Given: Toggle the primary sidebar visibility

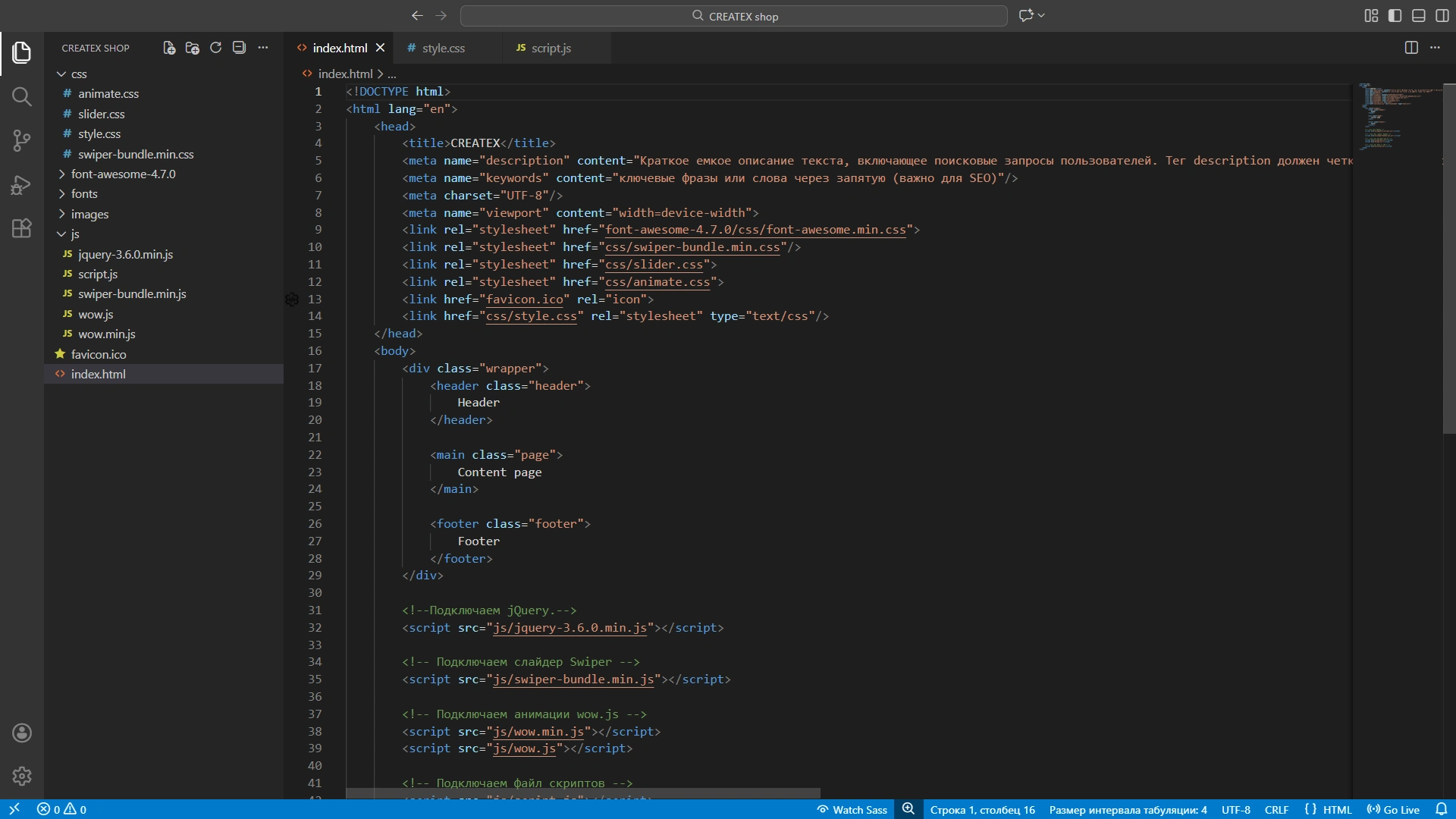Looking at the screenshot, I should point(1395,16).
